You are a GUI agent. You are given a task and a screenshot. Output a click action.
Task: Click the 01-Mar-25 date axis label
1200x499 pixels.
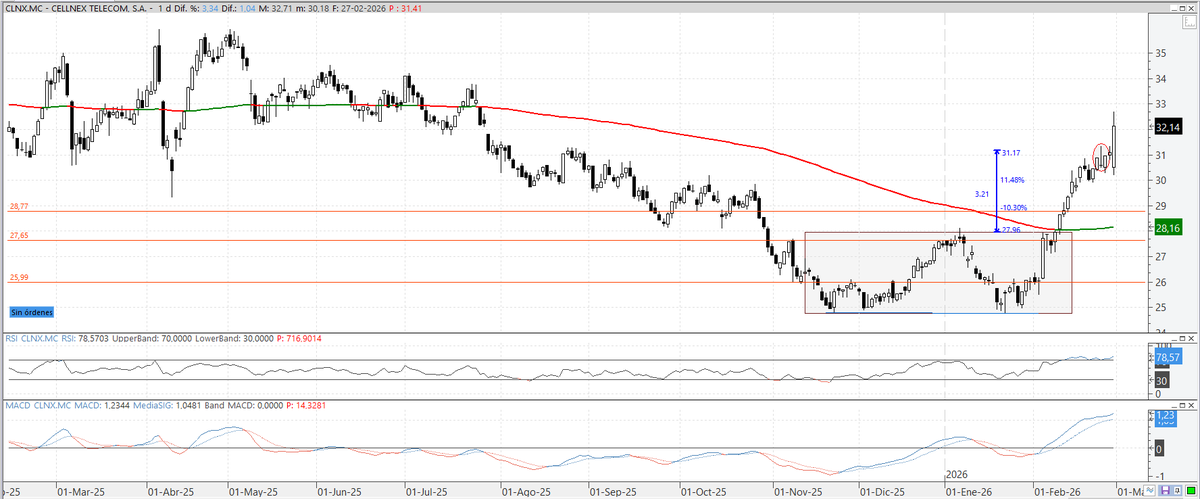[x=81, y=492]
